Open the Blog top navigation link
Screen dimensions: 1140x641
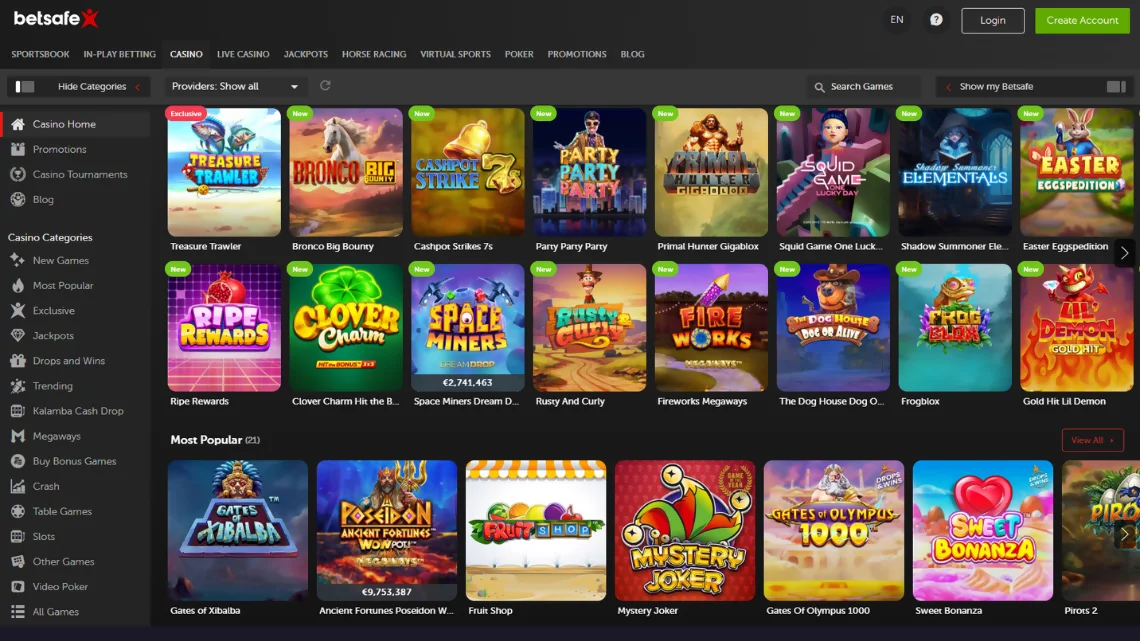click(632, 55)
